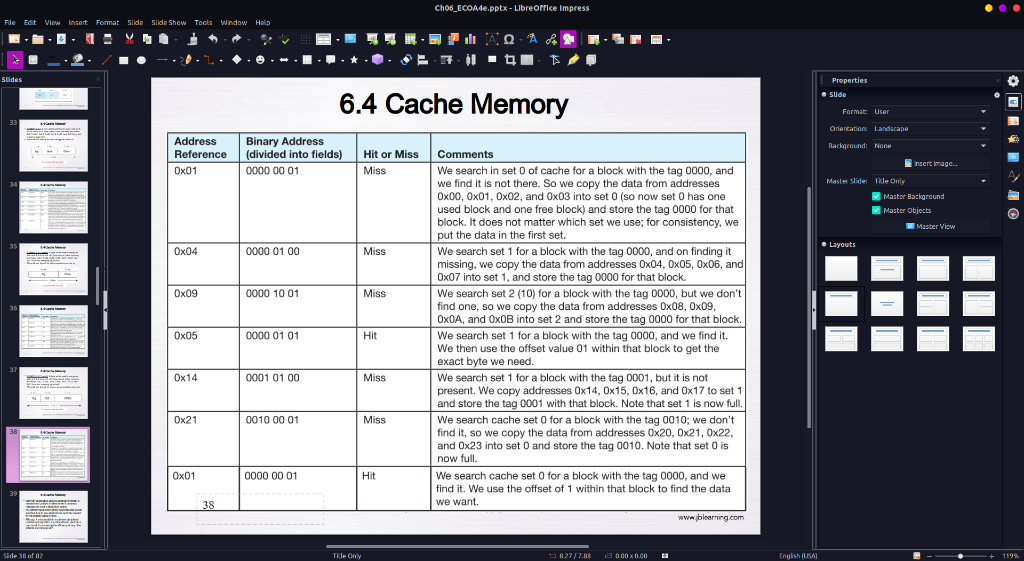This screenshot has height=561, width=1024.
Task: Collapse the Layouts section in Properties
Action: pyautogui.click(x=824, y=244)
